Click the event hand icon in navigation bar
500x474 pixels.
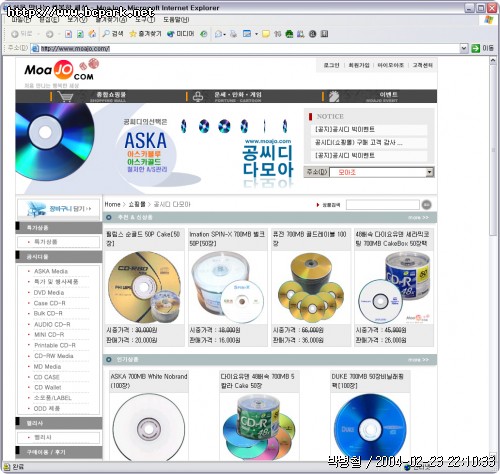point(334,97)
